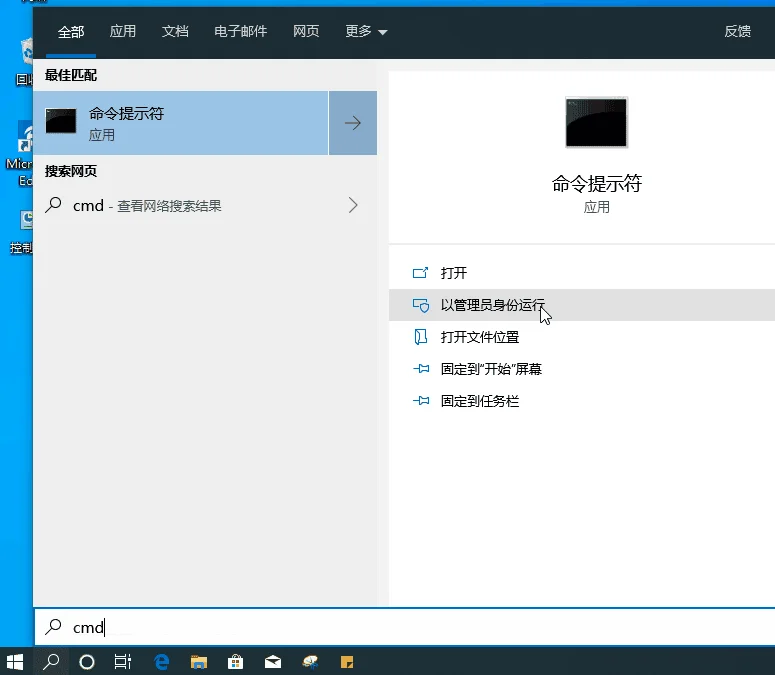
Task: Open Sticky Notes from the taskbar
Action: pos(347,661)
